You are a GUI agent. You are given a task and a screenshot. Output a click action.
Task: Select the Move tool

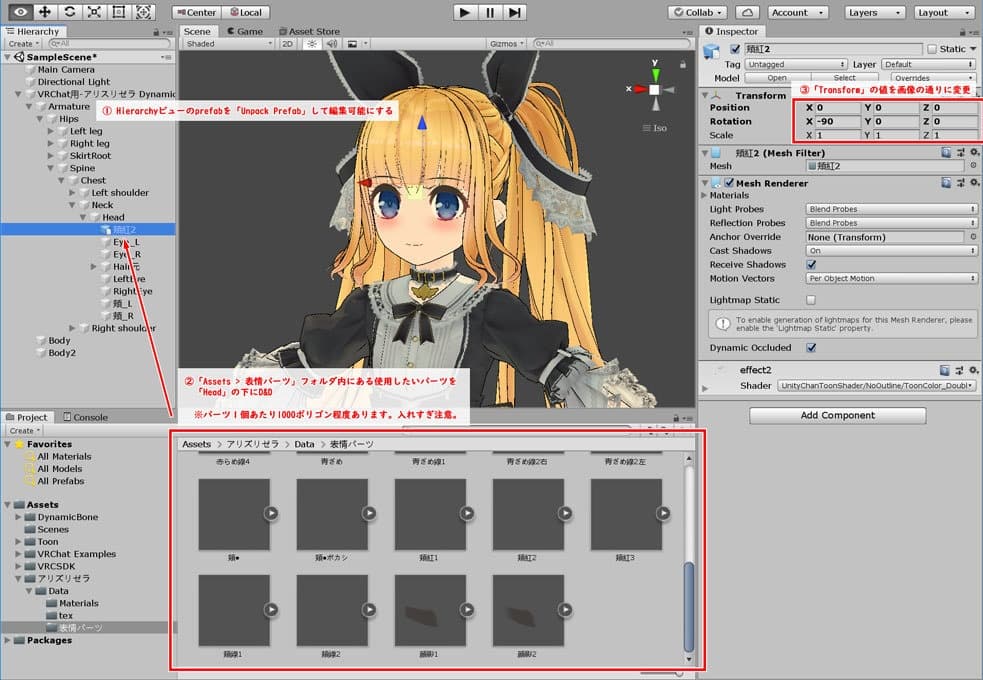tap(44, 12)
